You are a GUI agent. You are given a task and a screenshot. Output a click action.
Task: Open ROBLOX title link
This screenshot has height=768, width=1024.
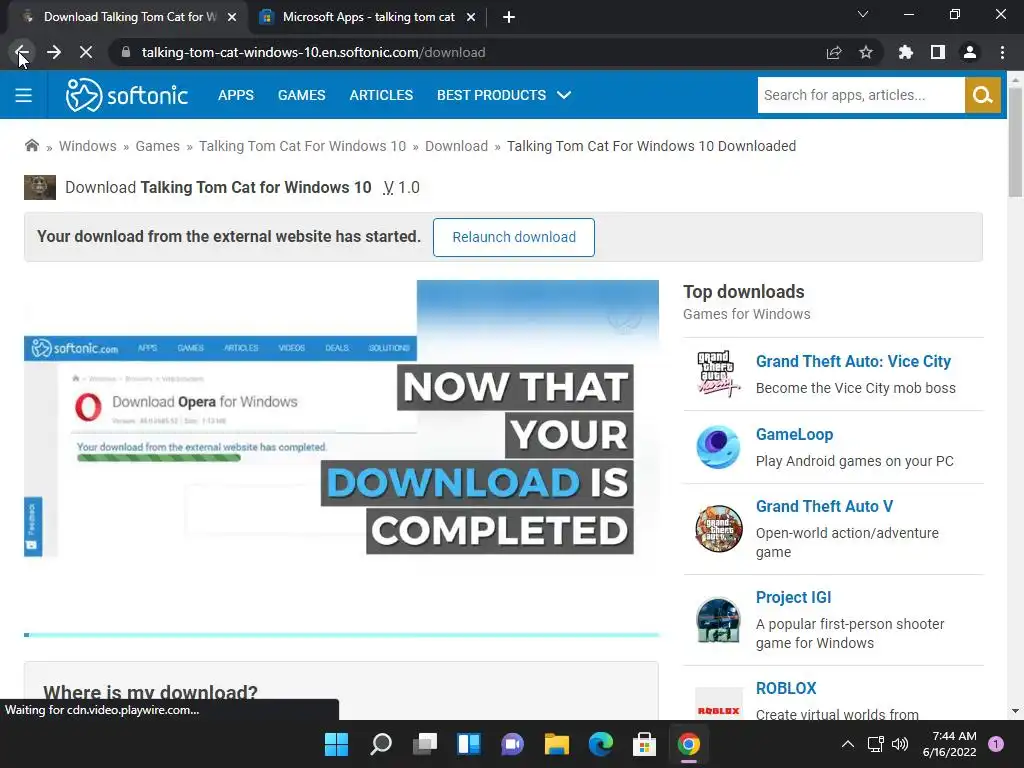click(786, 688)
